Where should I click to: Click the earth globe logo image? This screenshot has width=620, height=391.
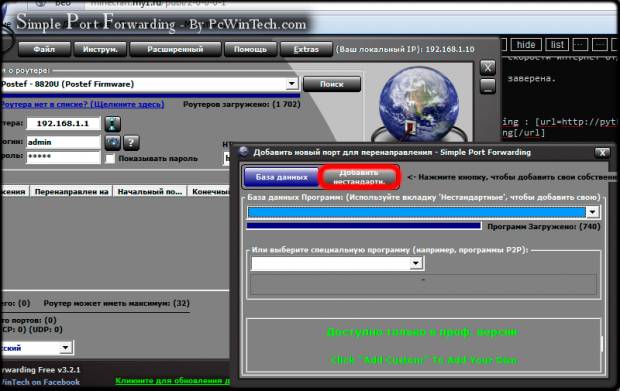(419, 104)
